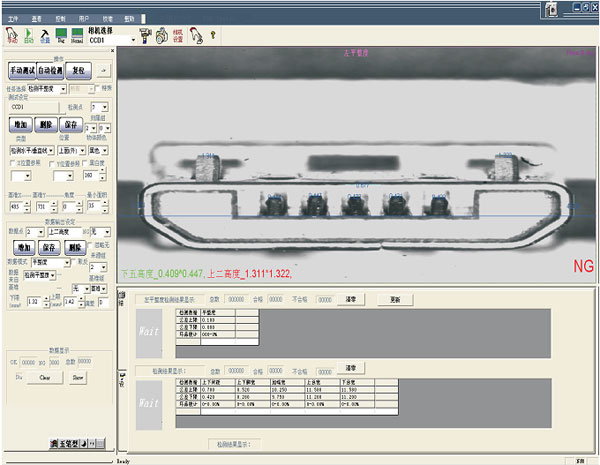Click the Big image view icon
The width and height of the screenshot is (600, 465).
point(61,37)
